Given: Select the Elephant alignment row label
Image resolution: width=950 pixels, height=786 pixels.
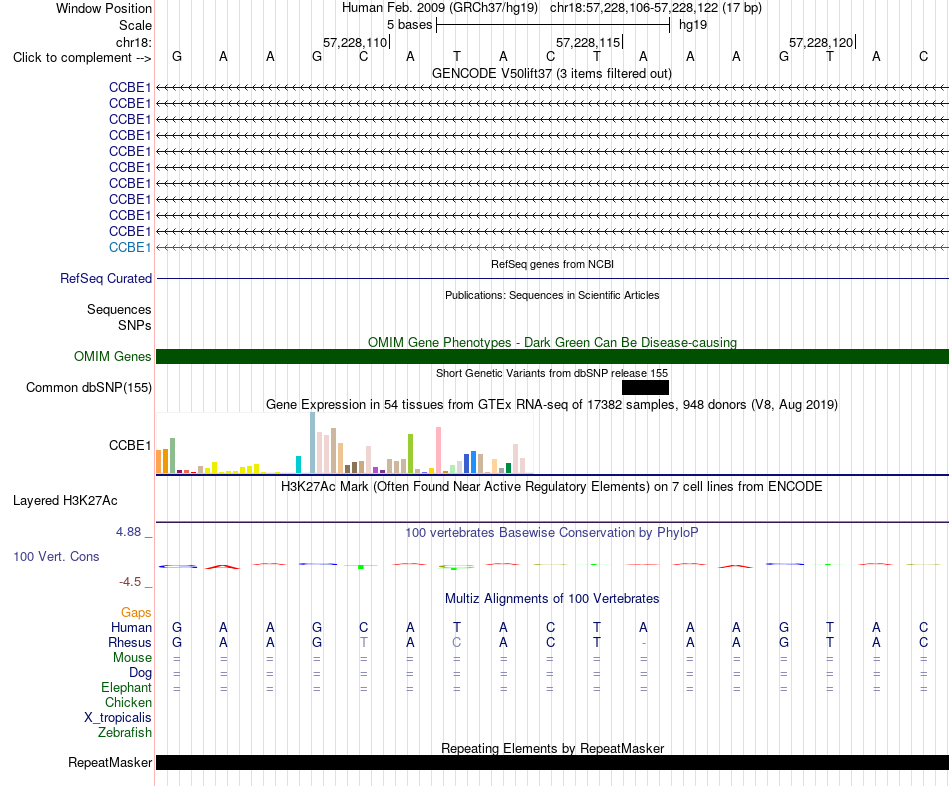Looking at the screenshot, I should tap(126, 687).
